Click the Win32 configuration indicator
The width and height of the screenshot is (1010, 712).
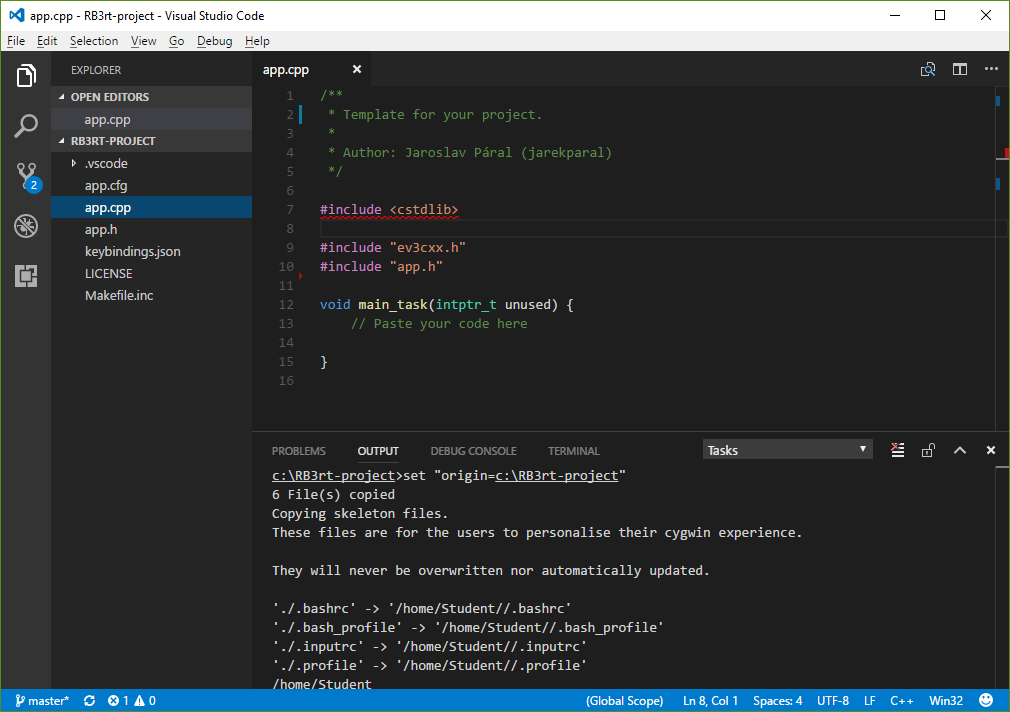[x=946, y=700]
